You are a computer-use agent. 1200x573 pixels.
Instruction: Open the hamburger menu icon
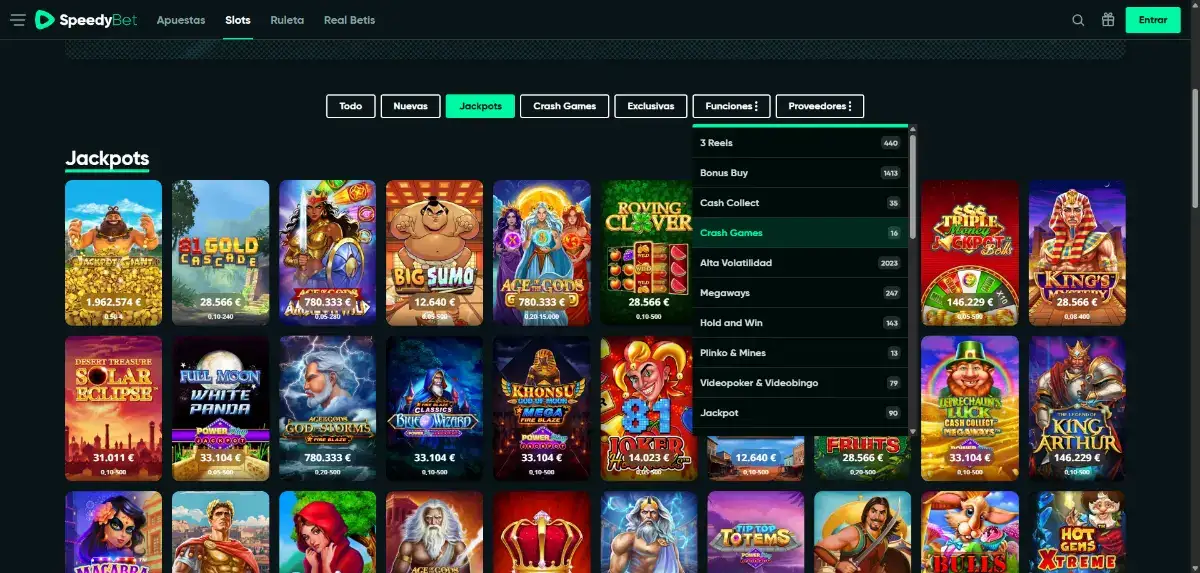17,20
